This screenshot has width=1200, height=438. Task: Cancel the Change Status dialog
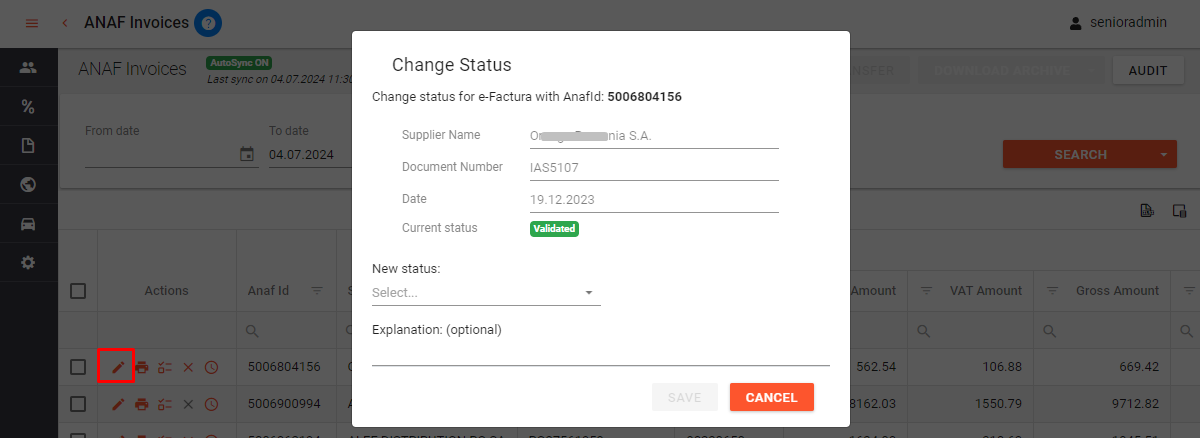[772, 397]
